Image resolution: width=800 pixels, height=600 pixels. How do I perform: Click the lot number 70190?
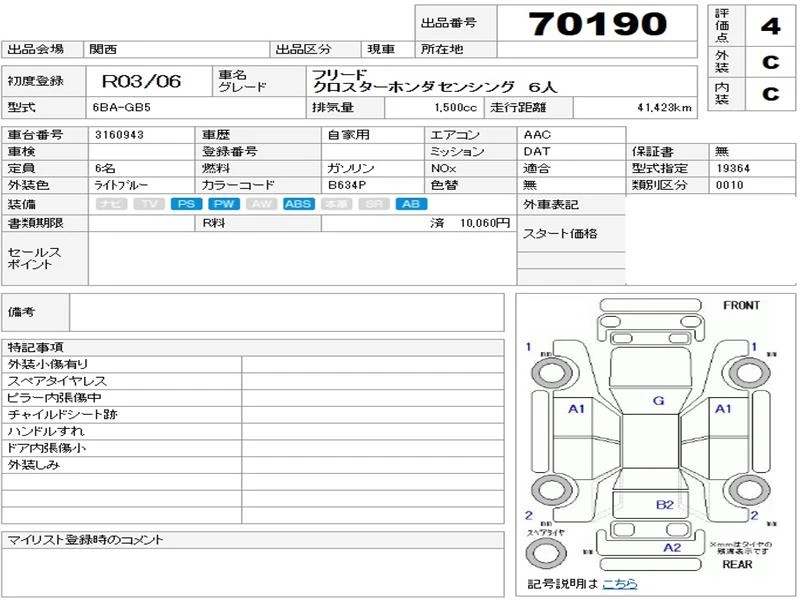pyautogui.click(x=596, y=23)
